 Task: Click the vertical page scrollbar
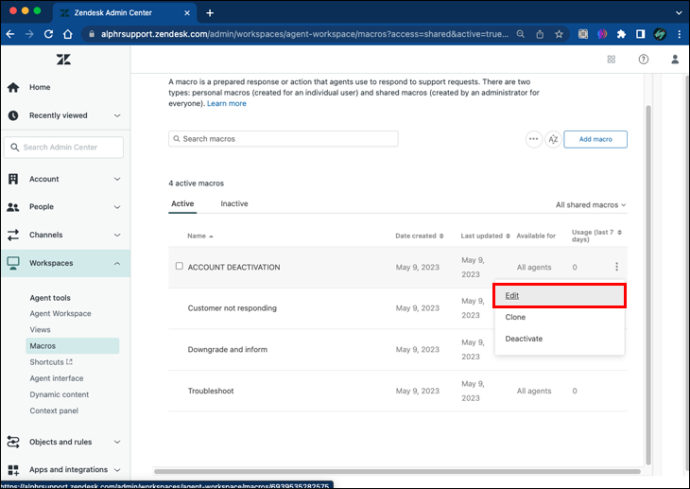648,285
